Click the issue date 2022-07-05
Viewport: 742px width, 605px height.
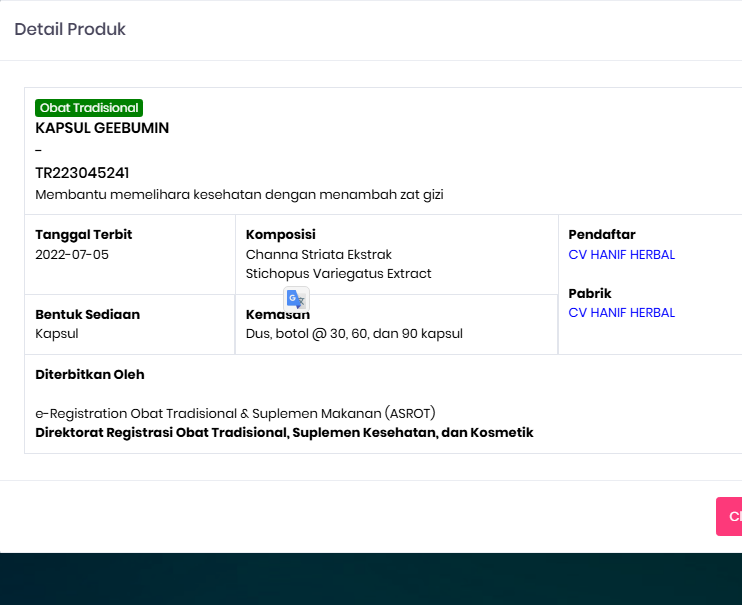coord(72,254)
